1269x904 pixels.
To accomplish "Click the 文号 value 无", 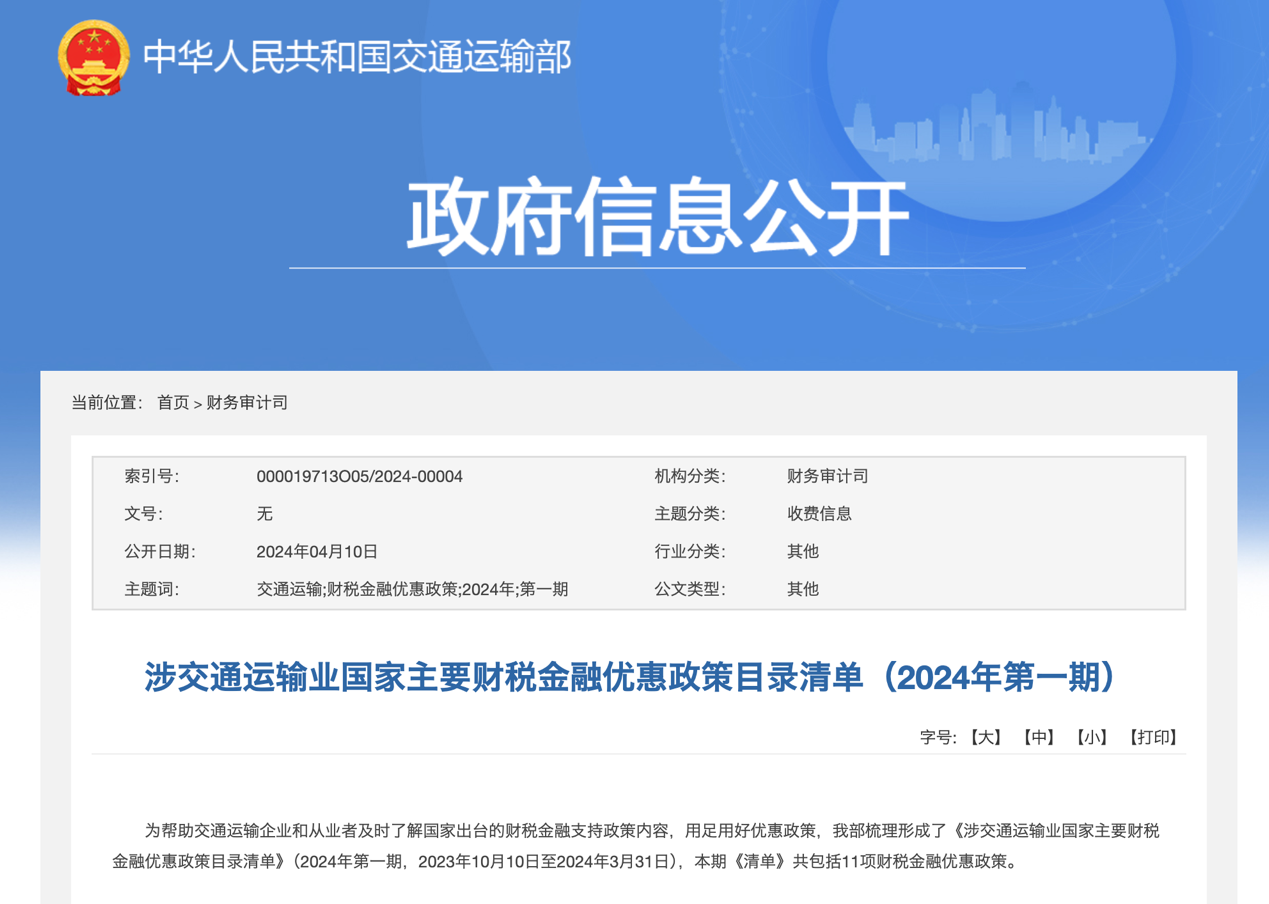I will pyautogui.click(x=264, y=514).
